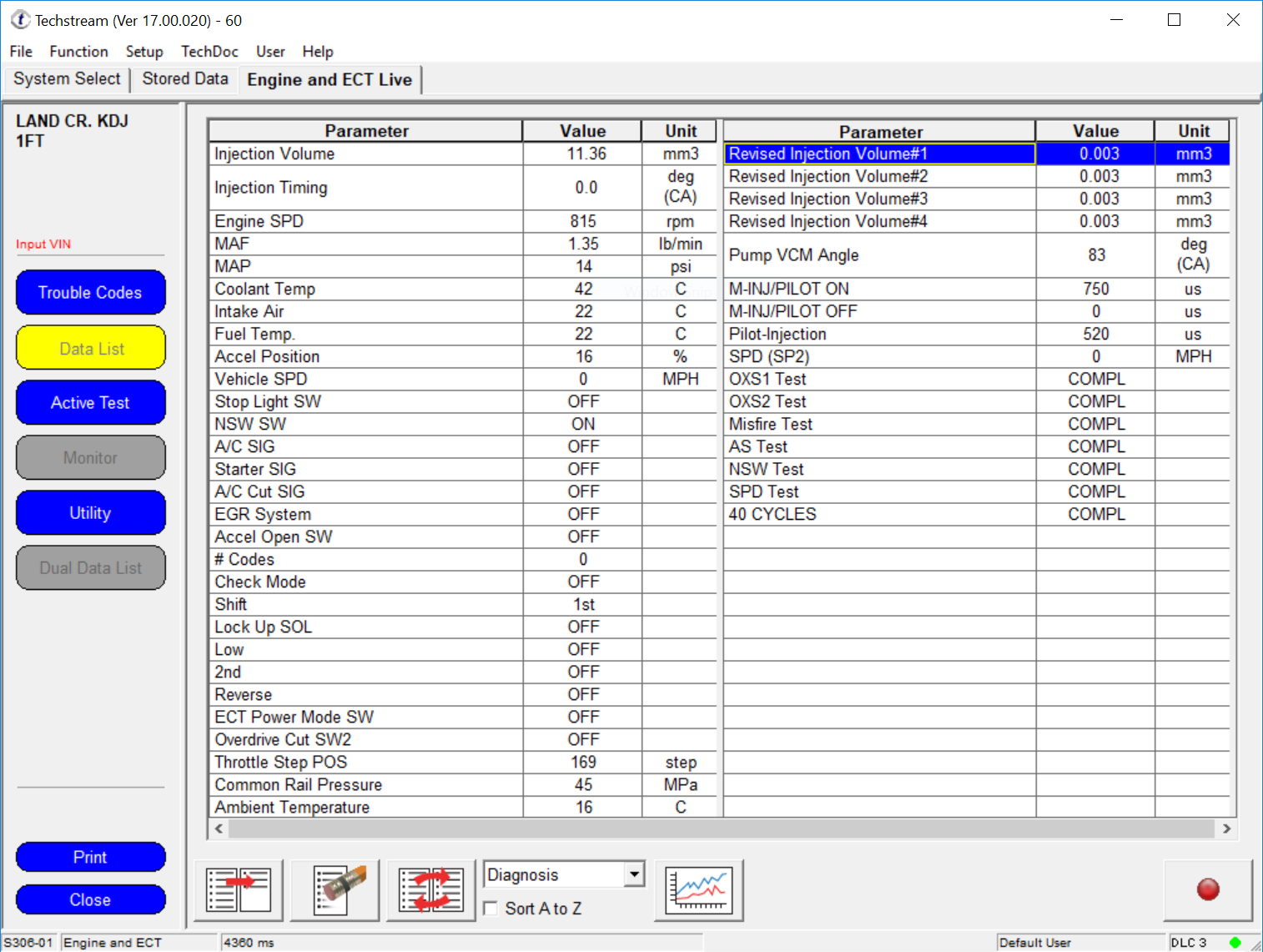Click the Engine and ECT status bar entry
This screenshot has width=1263, height=952.
(138, 943)
